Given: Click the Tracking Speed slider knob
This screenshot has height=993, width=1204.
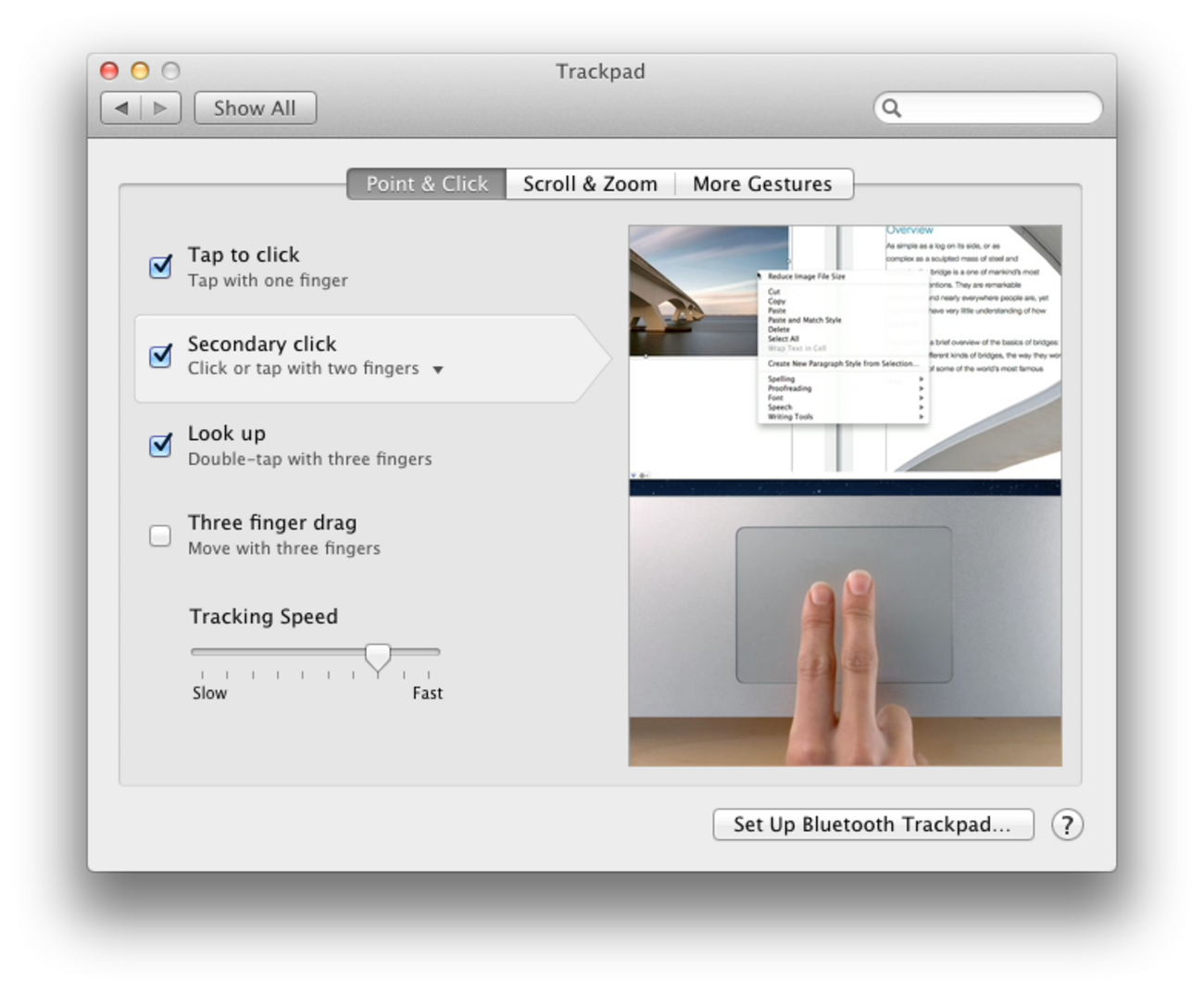Looking at the screenshot, I should click(377, 657).
